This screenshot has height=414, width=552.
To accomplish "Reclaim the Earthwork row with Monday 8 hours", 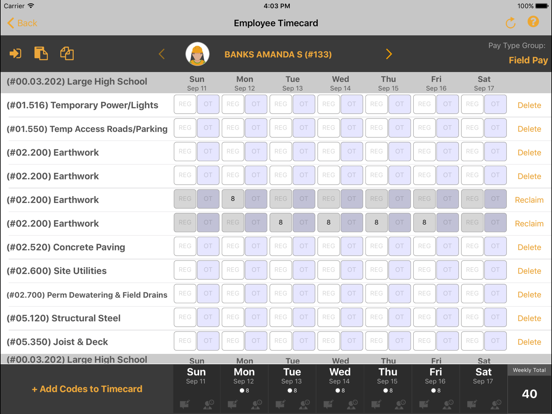I will tap(529, 200).
